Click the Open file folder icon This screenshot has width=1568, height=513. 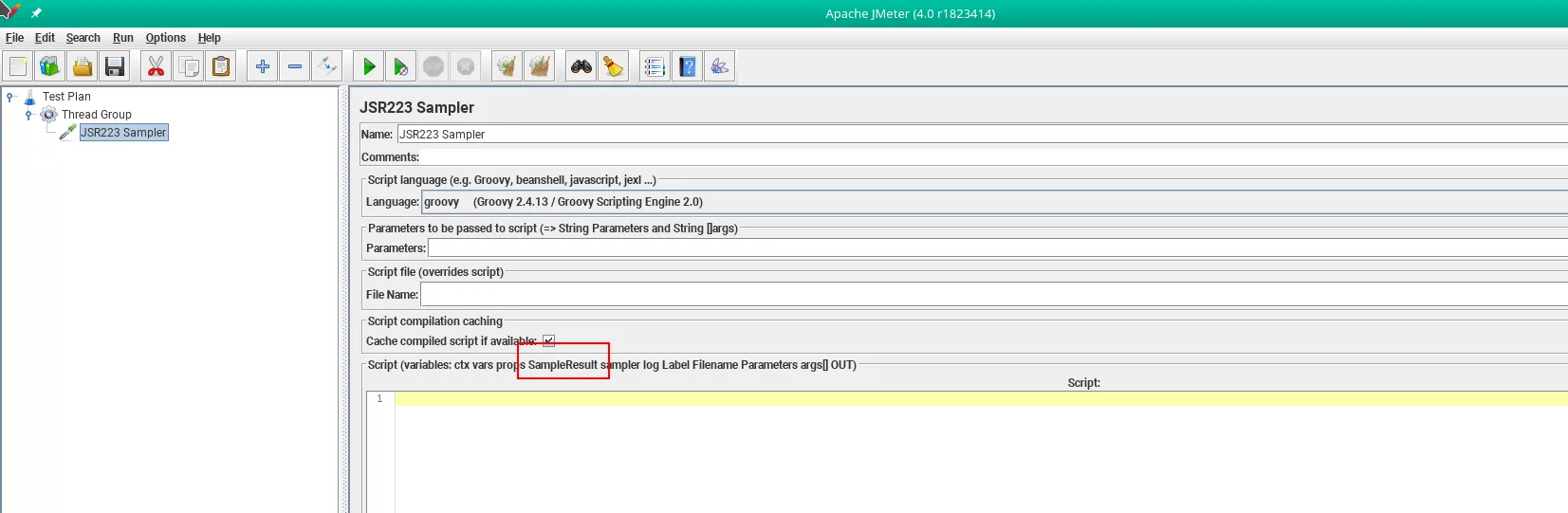pos(83,66)
